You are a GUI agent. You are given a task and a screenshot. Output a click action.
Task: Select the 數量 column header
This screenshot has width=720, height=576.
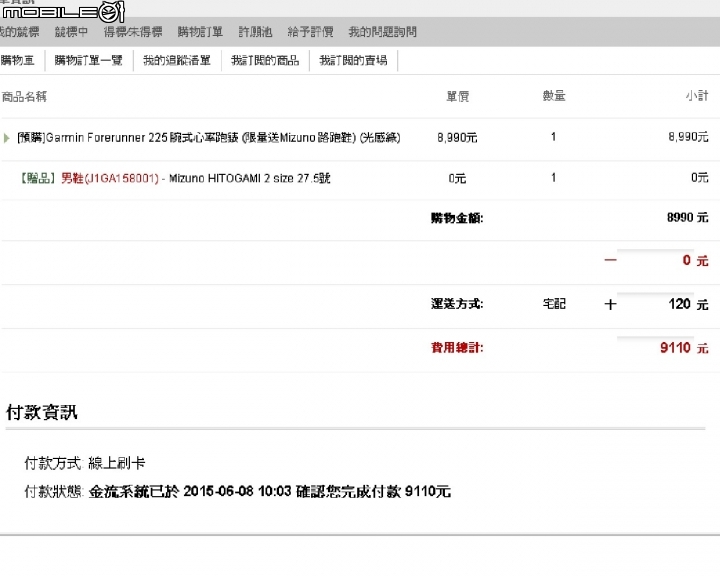point(554,96)
